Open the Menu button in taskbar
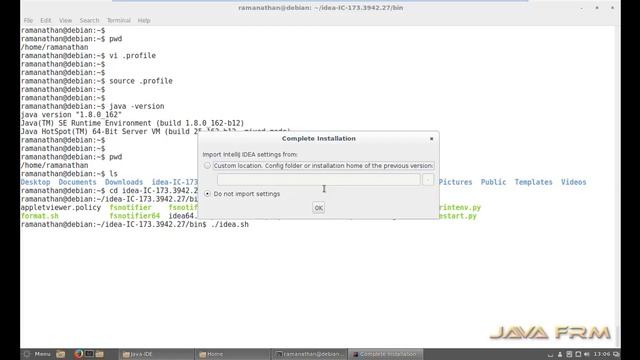640x360 pixels. 37,354
